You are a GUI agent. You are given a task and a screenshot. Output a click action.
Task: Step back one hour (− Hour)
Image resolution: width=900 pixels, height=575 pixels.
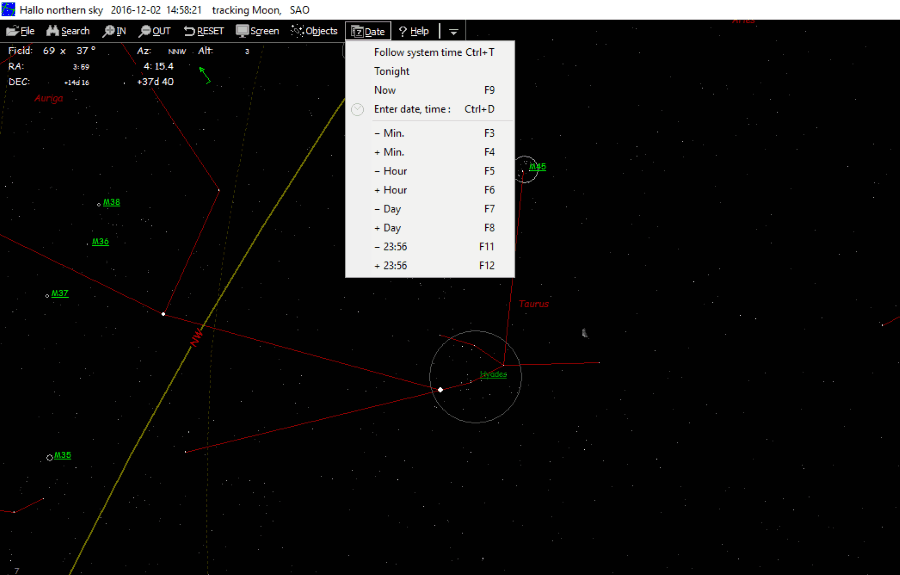[430, 171]
